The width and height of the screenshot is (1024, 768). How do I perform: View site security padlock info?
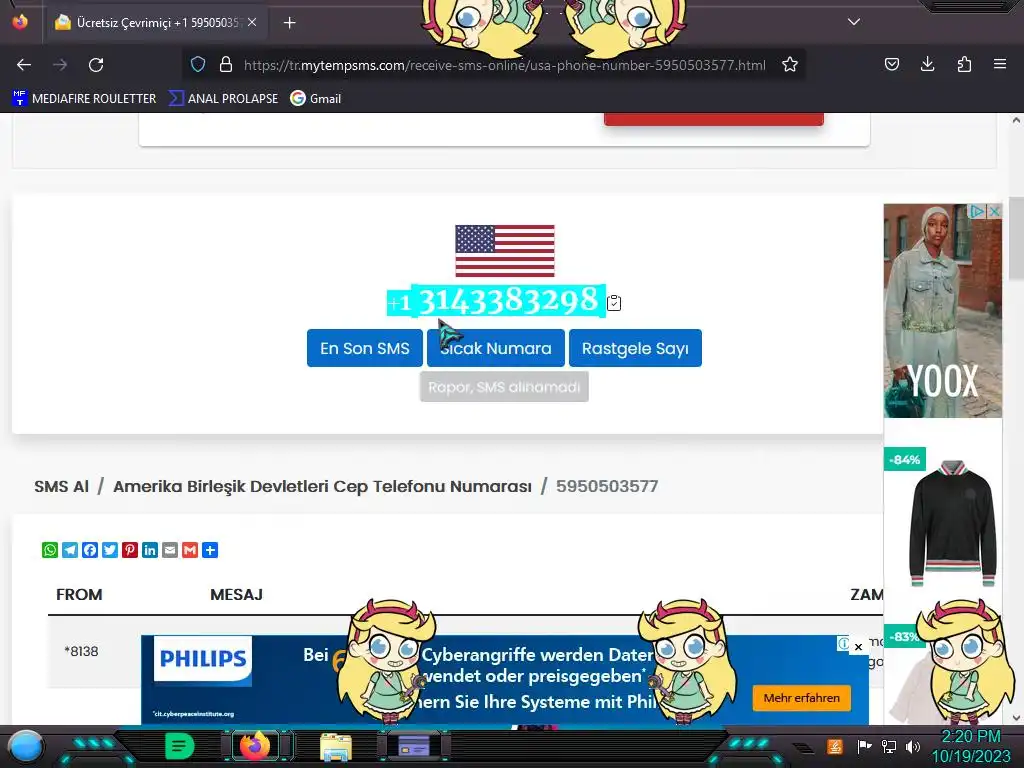click(226, 65)
